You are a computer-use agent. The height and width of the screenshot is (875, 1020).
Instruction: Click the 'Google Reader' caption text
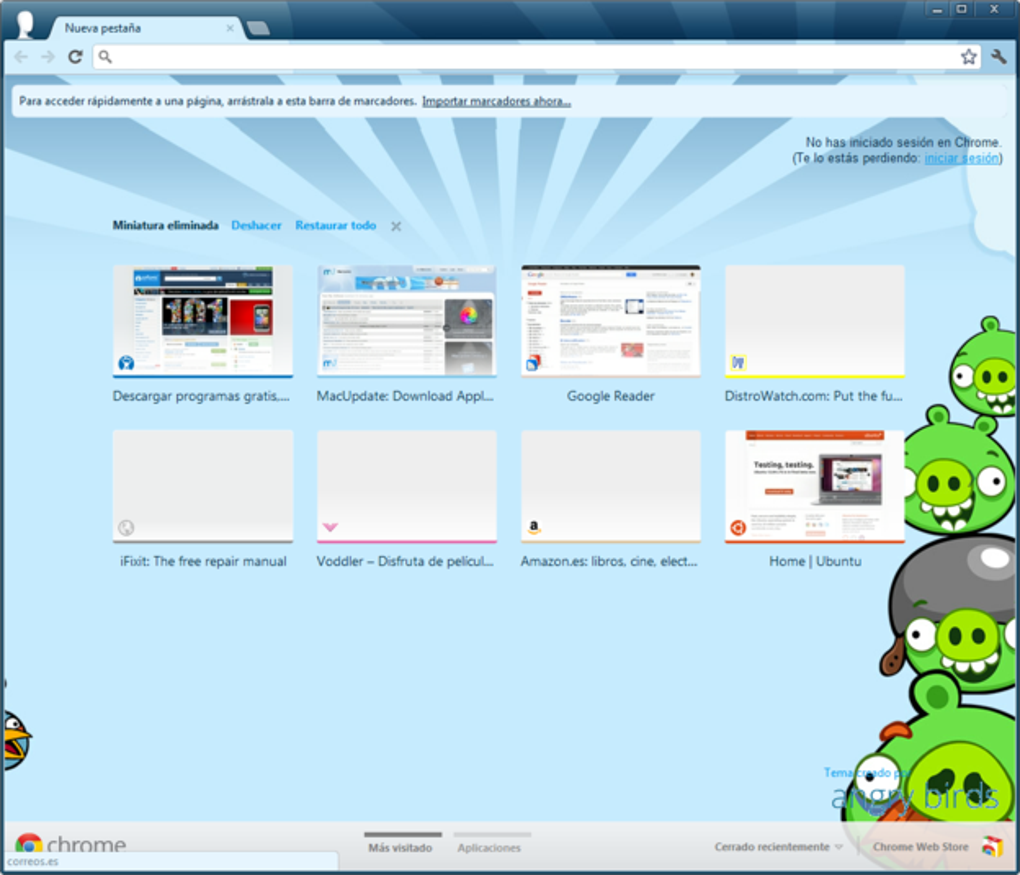(611, 396)
